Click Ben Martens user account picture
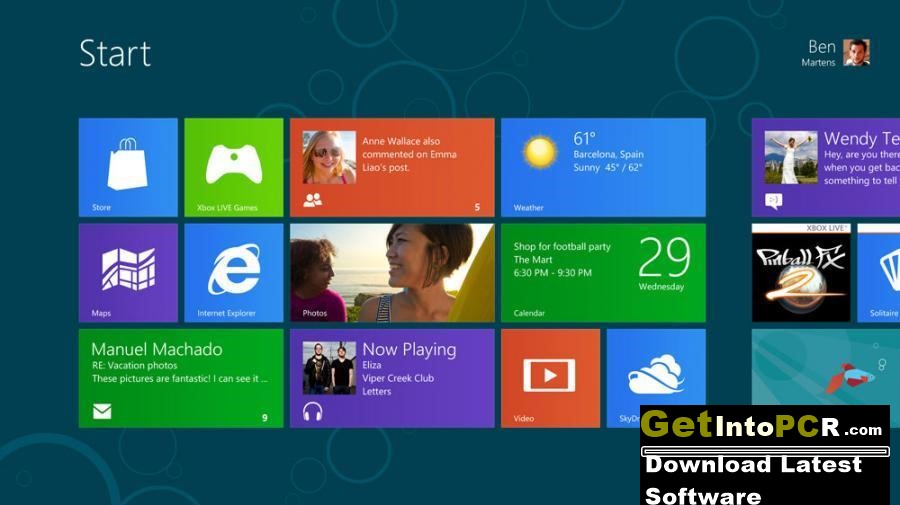Viewport: 900px width, 505px height. pyautogui.click(x=856, y=53)
